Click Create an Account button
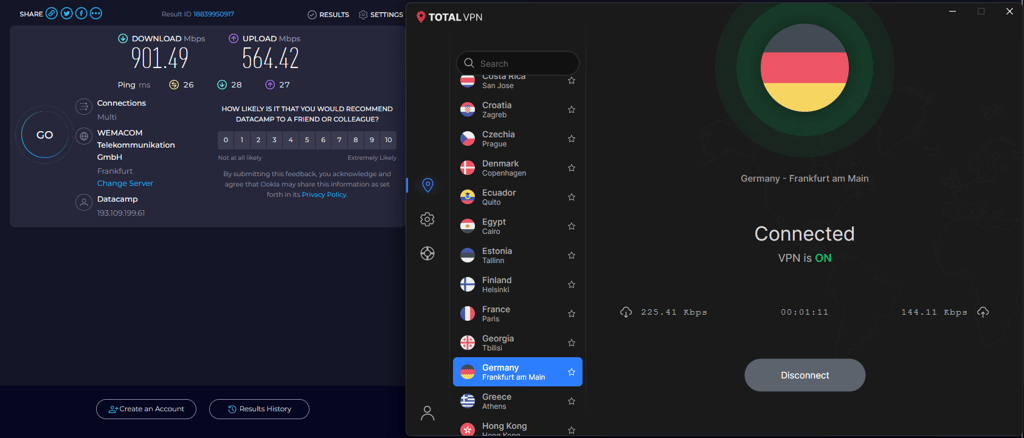Viewport: 1024px width, 438px height. (x=146, y=409)
